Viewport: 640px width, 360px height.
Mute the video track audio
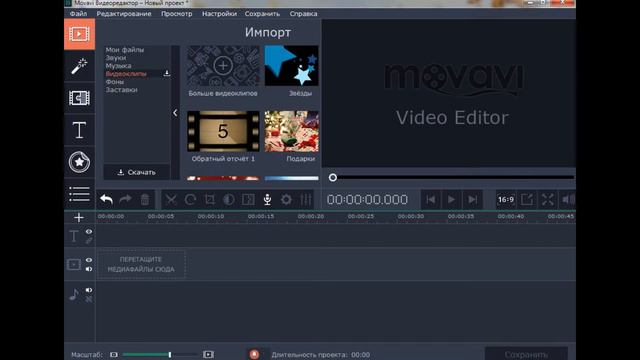click(89, 269)
